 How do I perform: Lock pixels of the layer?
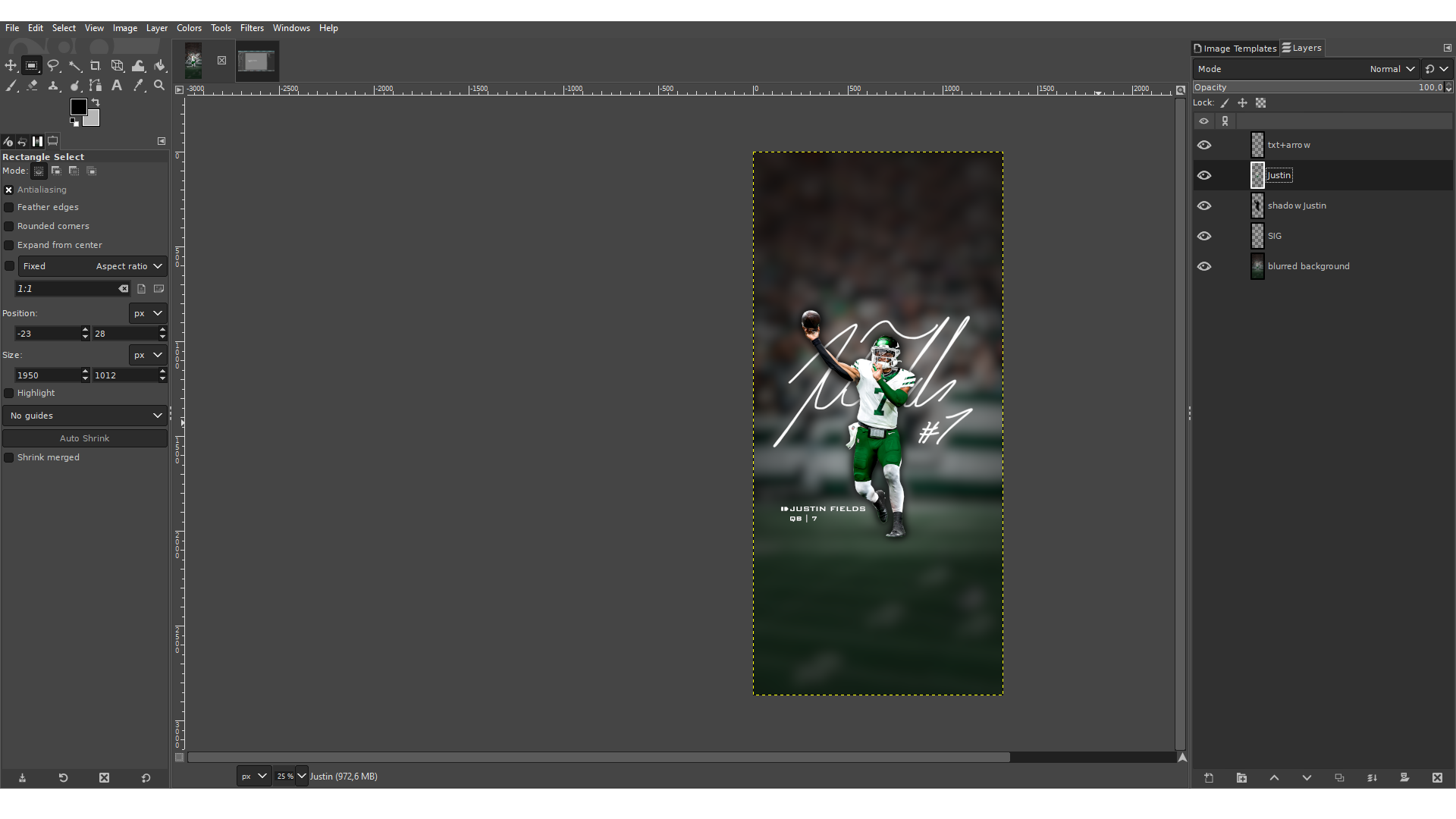pyautogui.click(x=1225, y=103)
